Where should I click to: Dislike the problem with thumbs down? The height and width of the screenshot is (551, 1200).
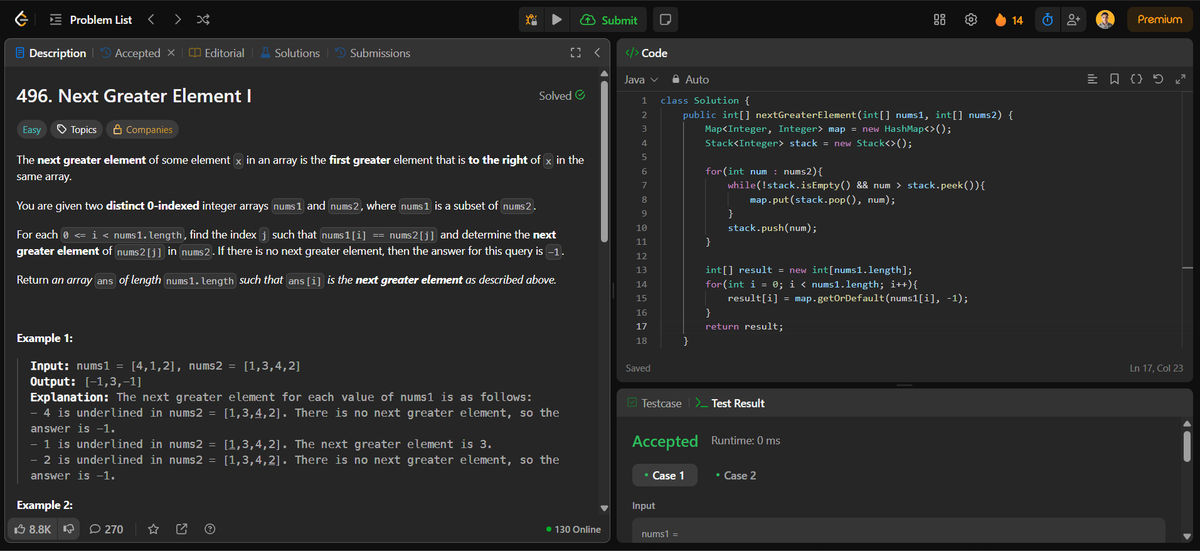pos(70,529)
